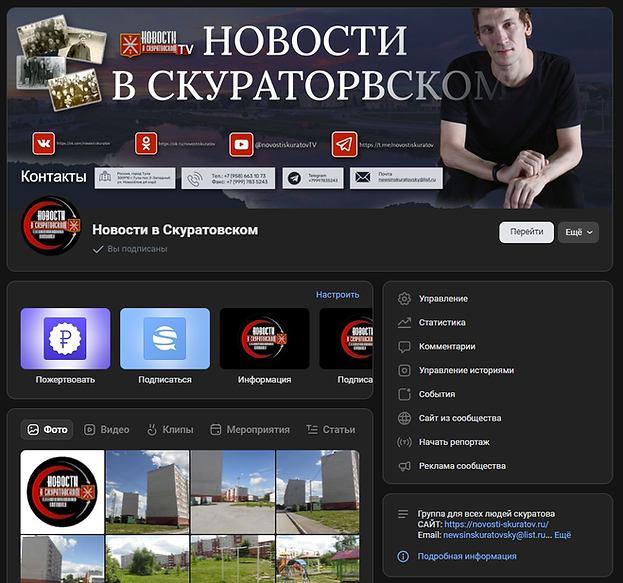Screen dimensions: 623x583
Task: Open the community avatar logo
Action: click(x=51, y=225)
